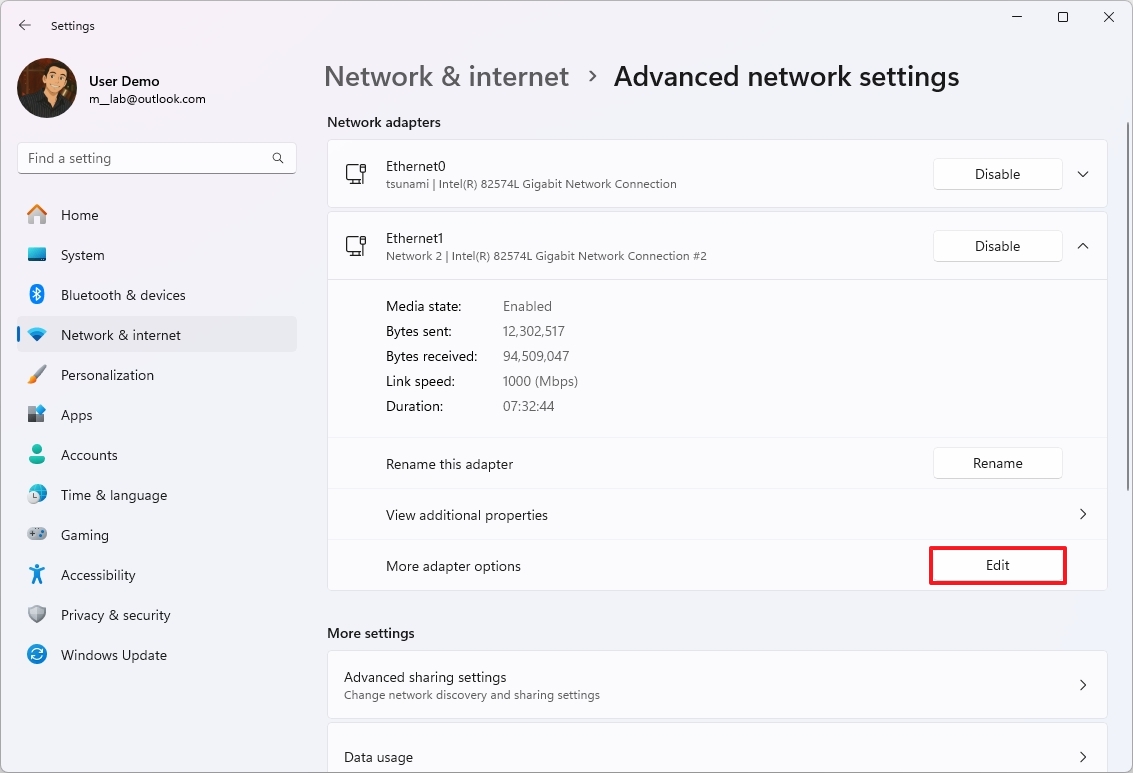Open Accessibility settings
The height and width of the screenshot is (773, 1133).
tap(99, 575)
